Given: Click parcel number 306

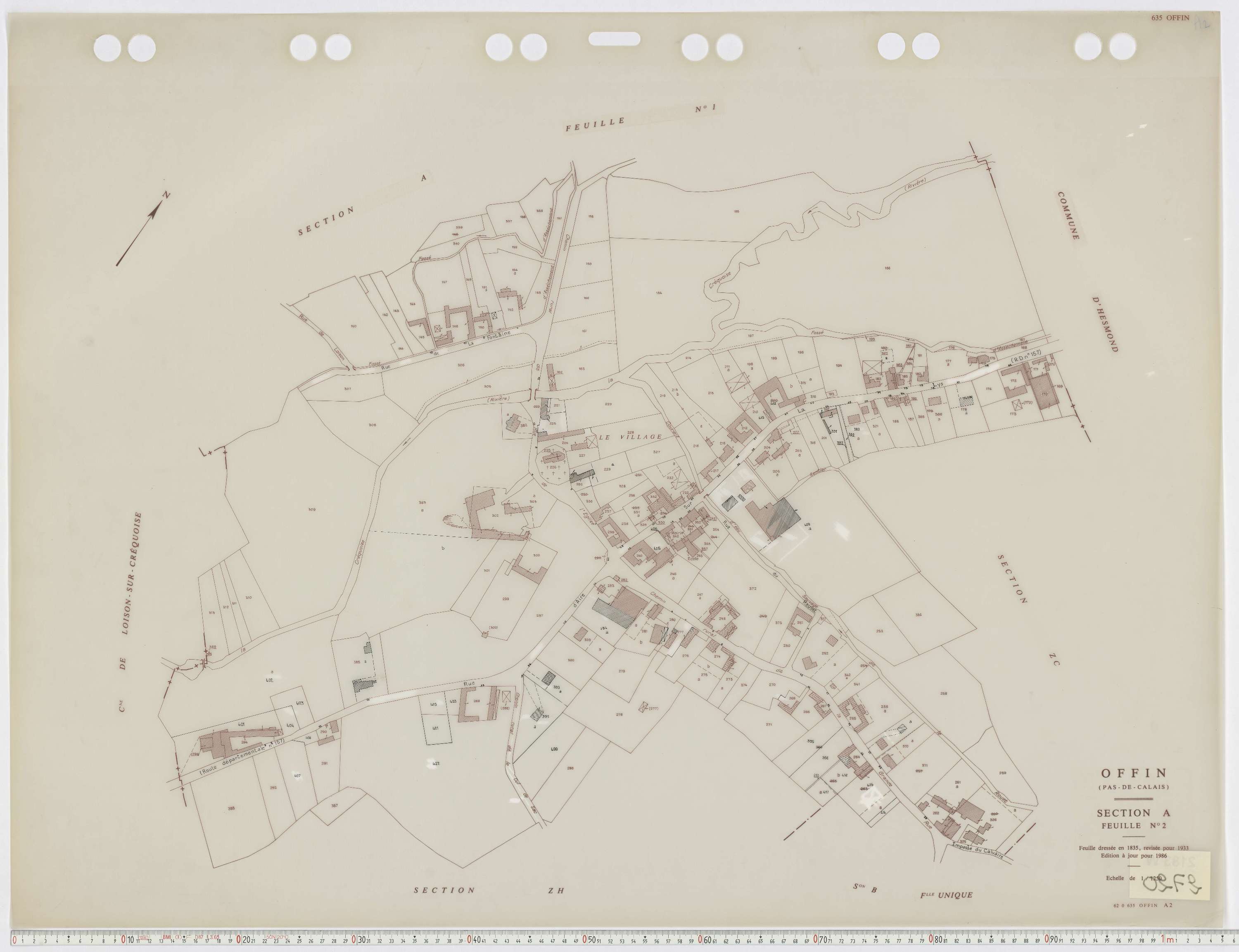Looking at the screenshot, I should 460,366.
